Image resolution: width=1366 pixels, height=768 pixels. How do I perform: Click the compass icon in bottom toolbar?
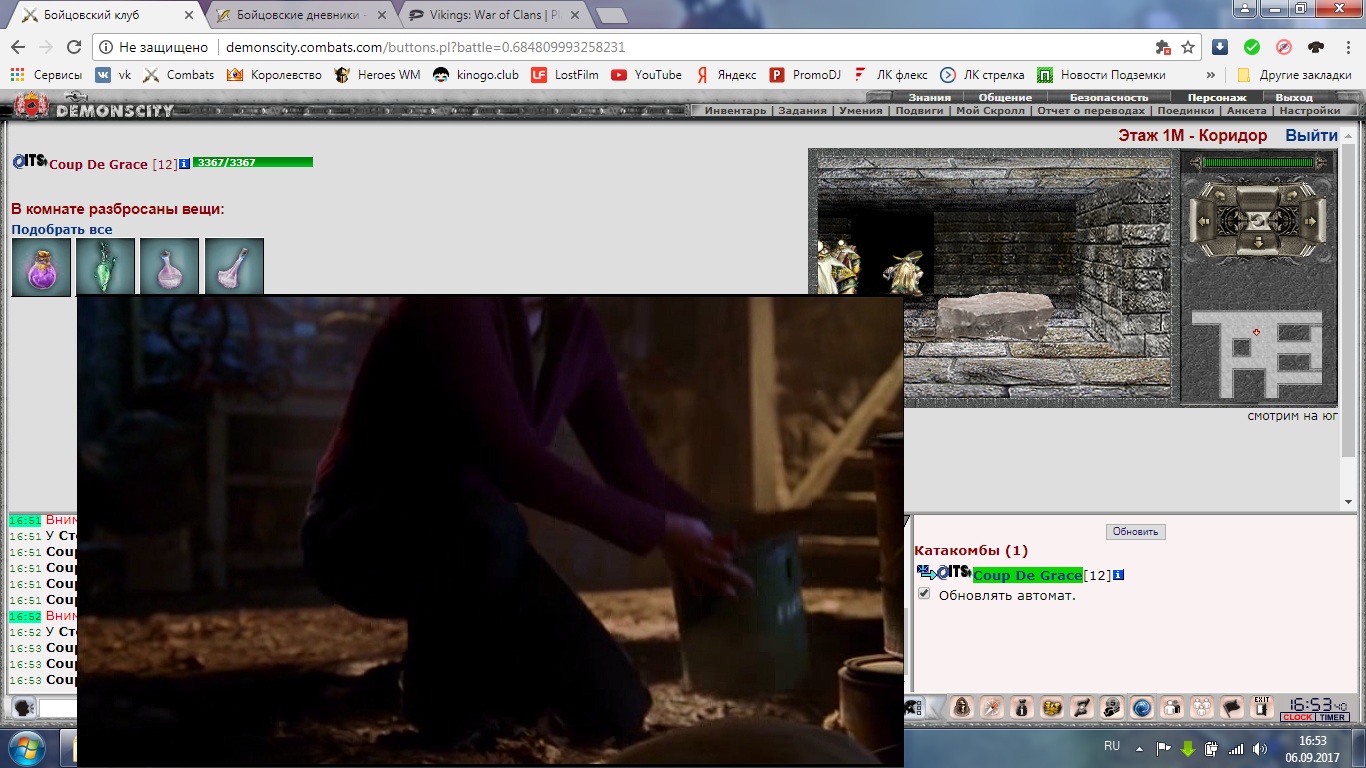(992, 707)
